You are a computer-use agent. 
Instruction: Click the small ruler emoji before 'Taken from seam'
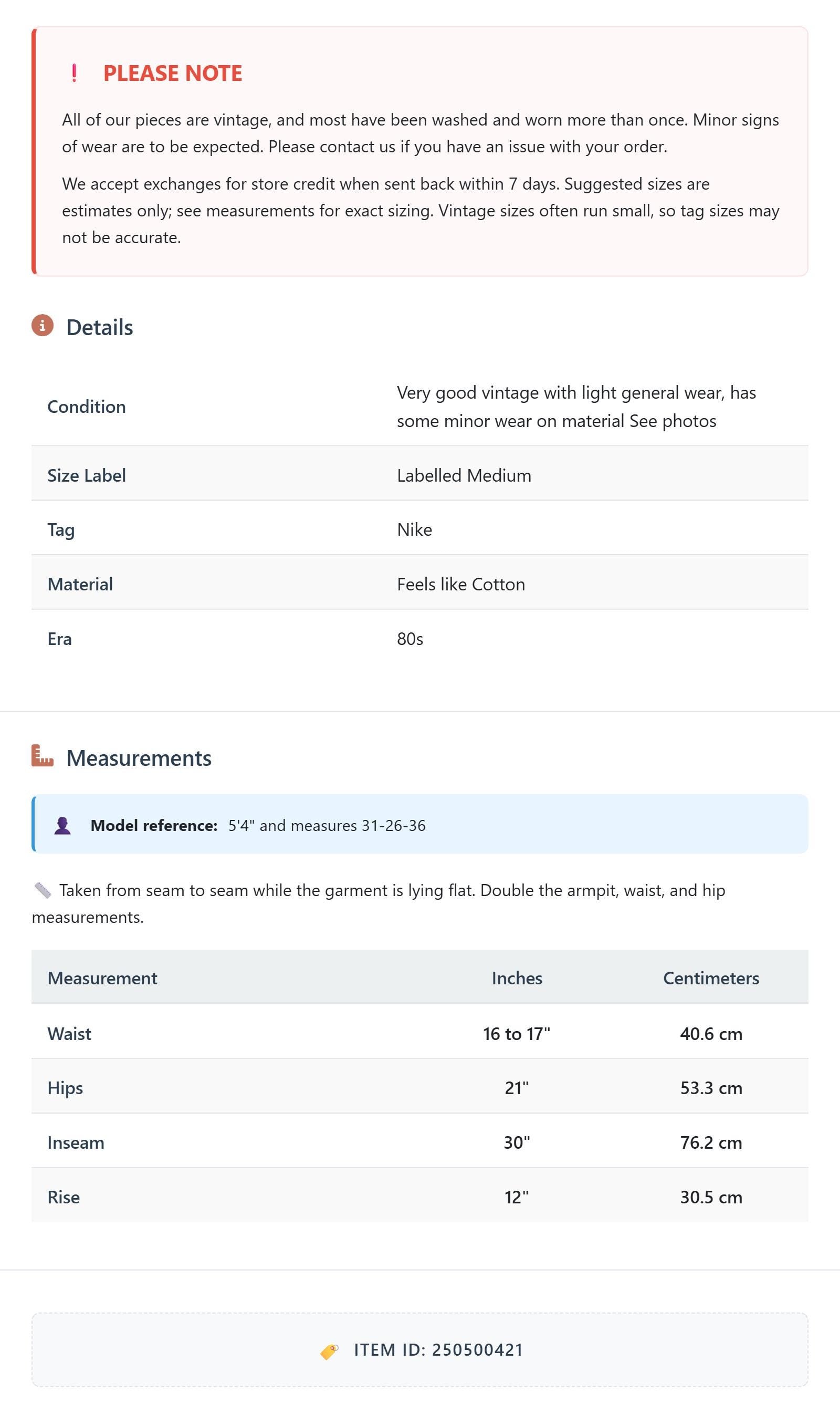(x=43, y=891)
